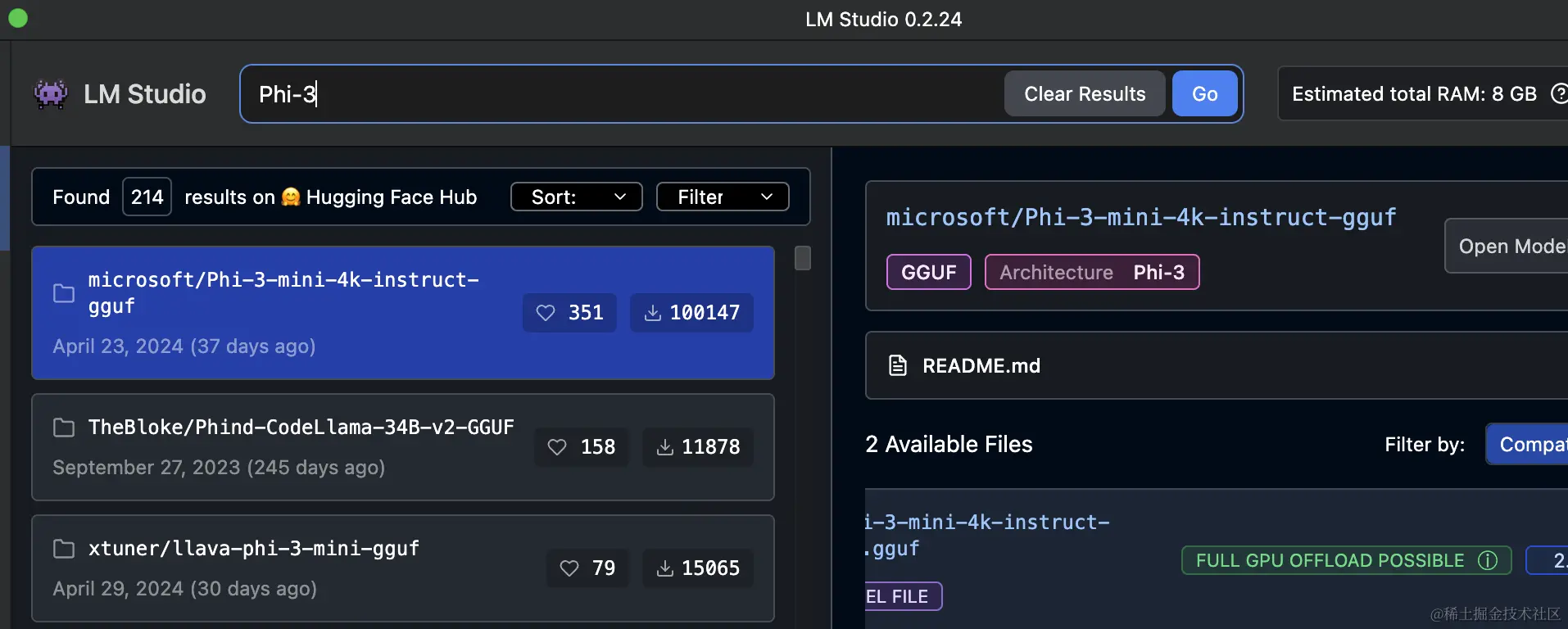
Task: Click the folder icon for xtuner/llava-phi-3-mini-gguf
Action: [64, 549]
